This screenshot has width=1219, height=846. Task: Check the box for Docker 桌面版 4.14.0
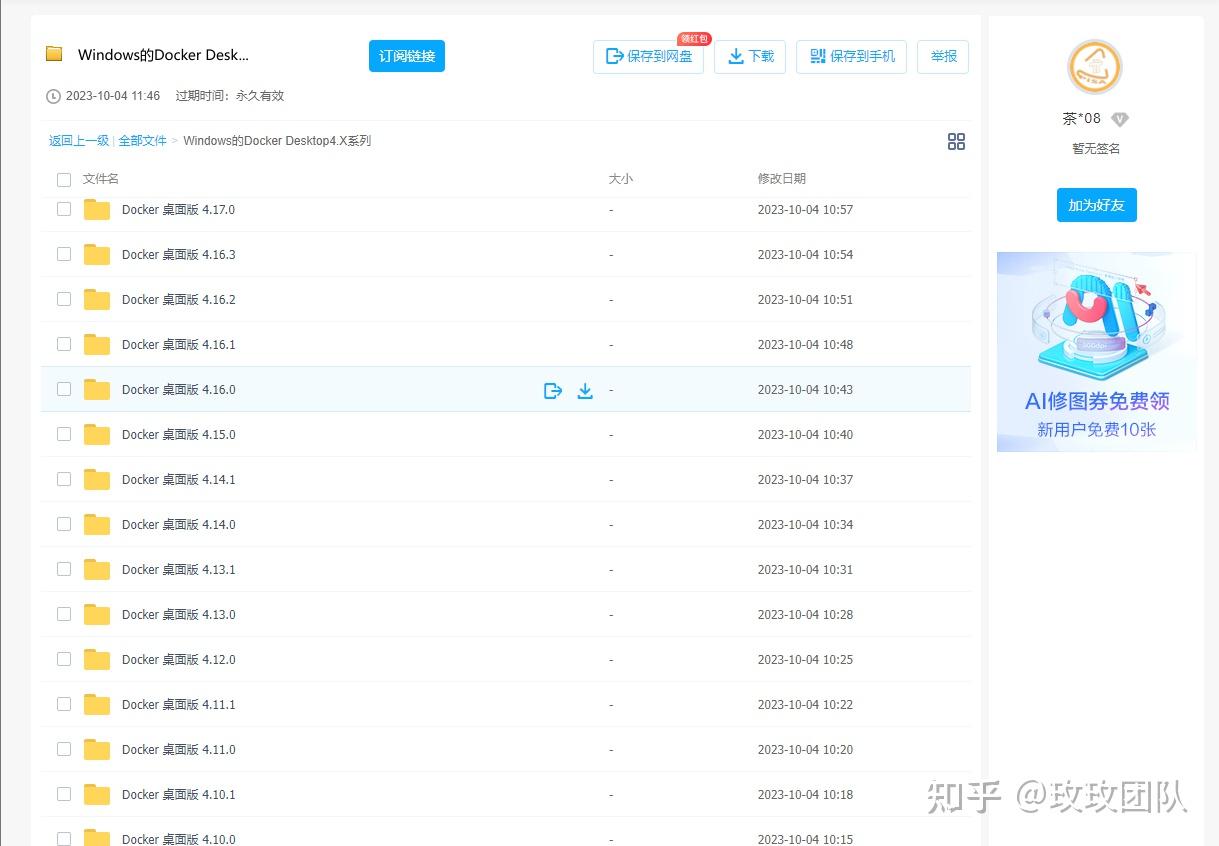tap(64, 524)
